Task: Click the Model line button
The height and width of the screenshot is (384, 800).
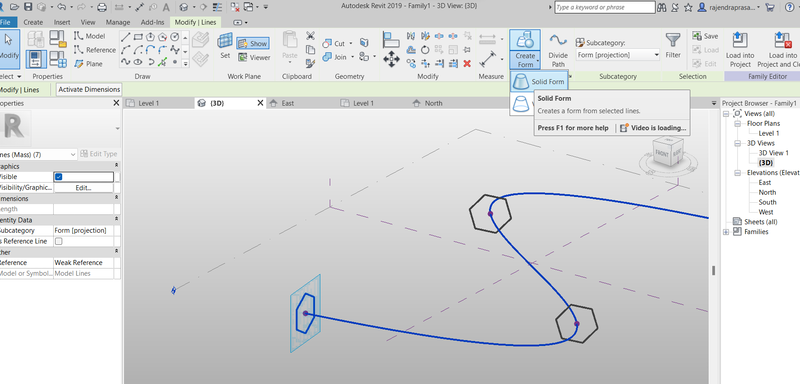Action: coord(90,36)
